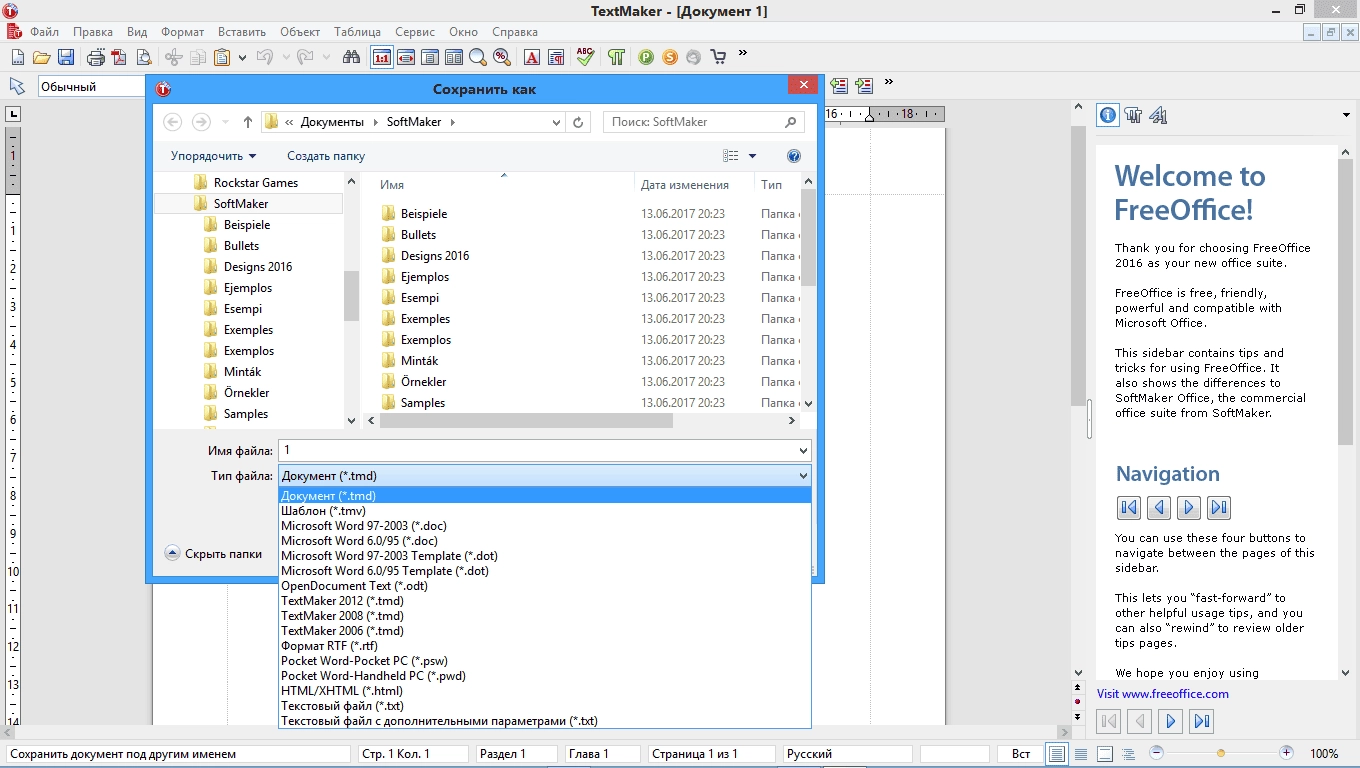Viewport: 1360px width, 768px height.
Task: Click the Save floppy disk icon
Action: [65, 57]
